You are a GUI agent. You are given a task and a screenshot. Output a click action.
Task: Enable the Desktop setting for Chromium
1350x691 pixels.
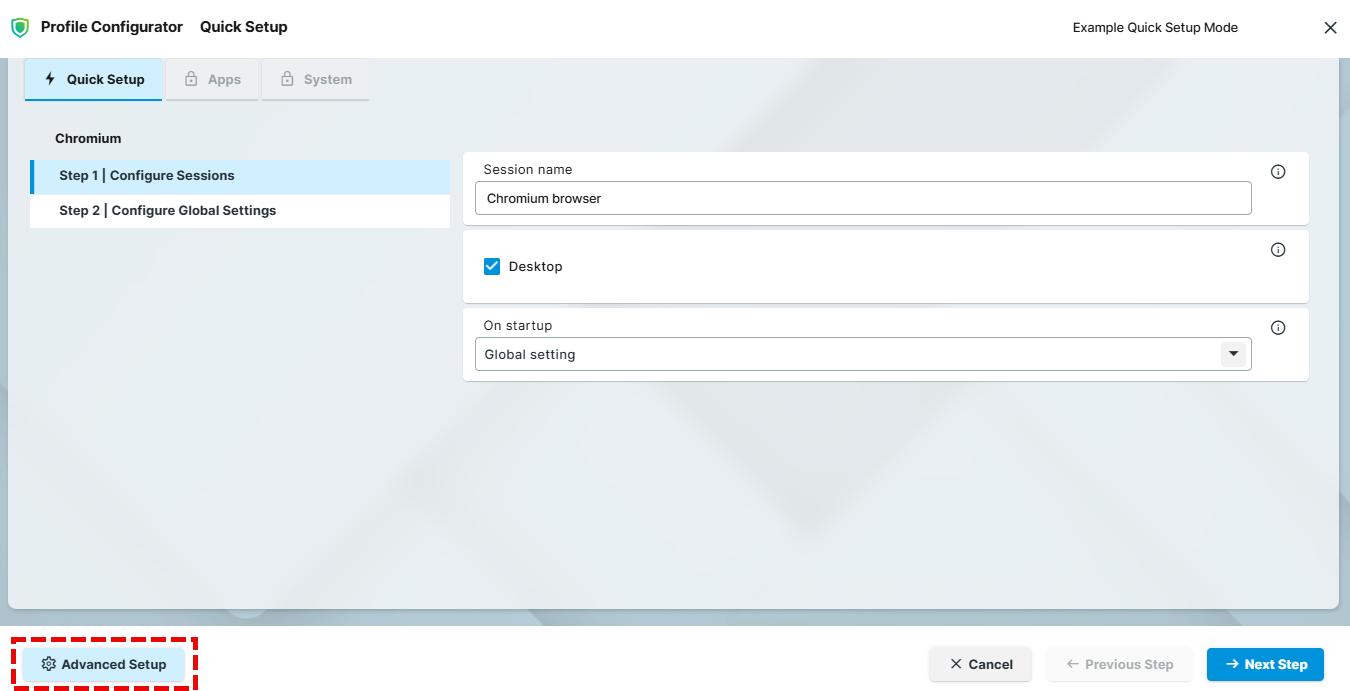(x=491, y=266)
